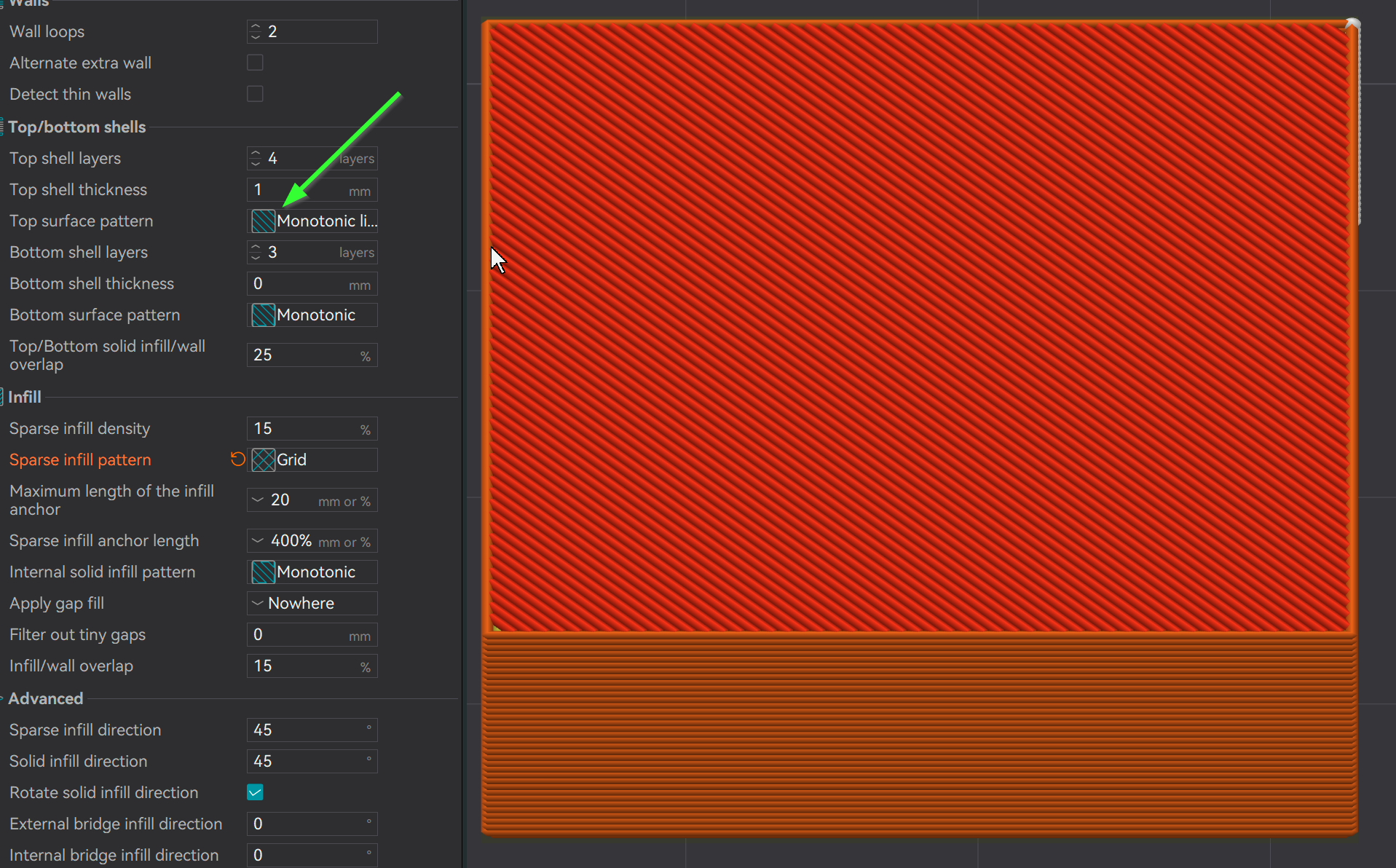This screenshot has width=1396, height=868.
Task: Click the Top surface pattern monotonic line icon
Action: (x=263, y=221)
